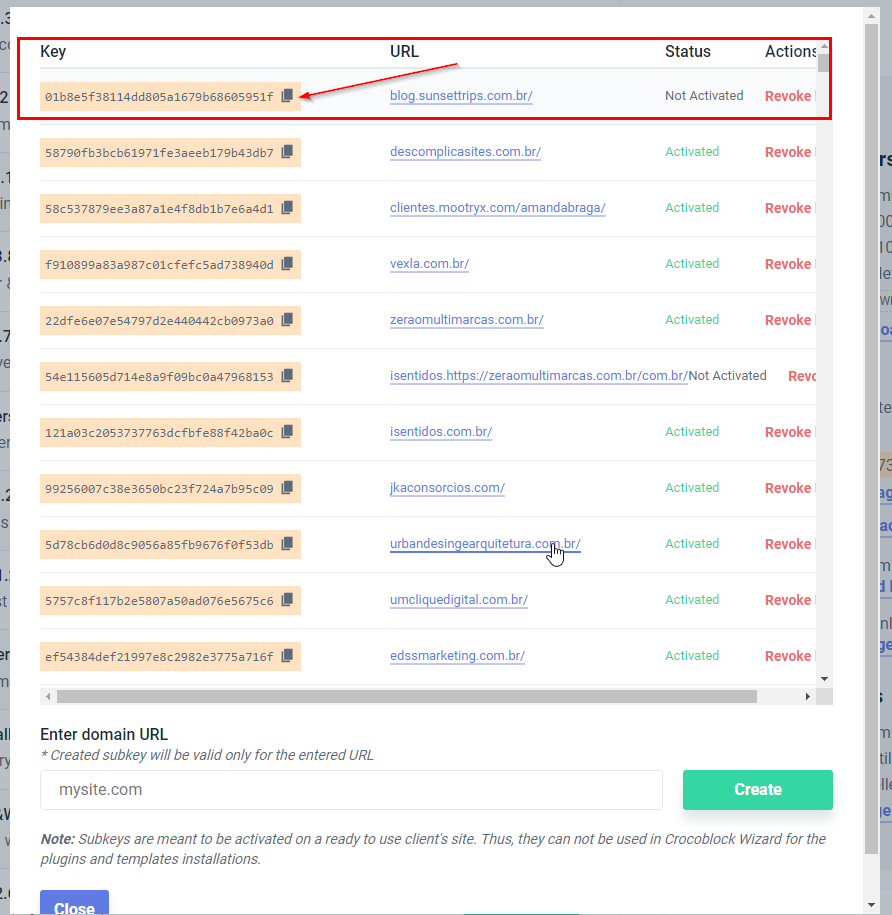Copy the vexla.com.br subkey
The height and width of the screenshot is (915, 892).
tap(287, 264)
